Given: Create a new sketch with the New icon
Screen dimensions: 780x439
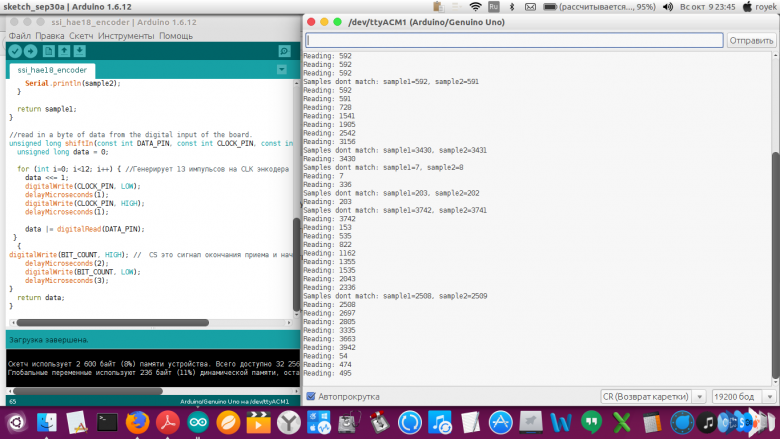Looking at the screenshot, I should [48, 51].
